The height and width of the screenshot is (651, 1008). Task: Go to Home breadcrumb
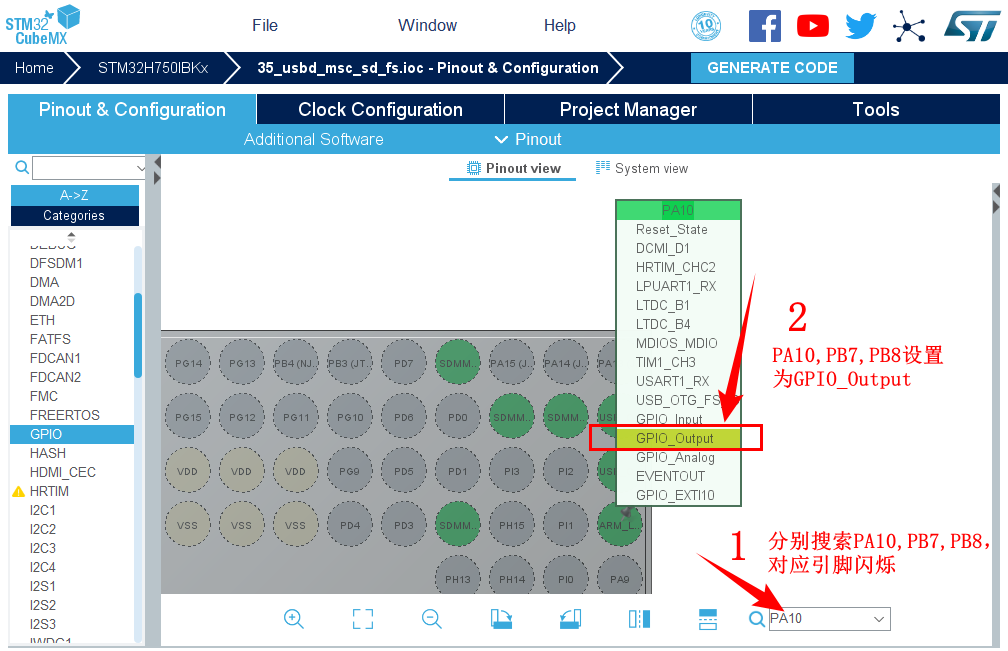click(x=34, y=68)
